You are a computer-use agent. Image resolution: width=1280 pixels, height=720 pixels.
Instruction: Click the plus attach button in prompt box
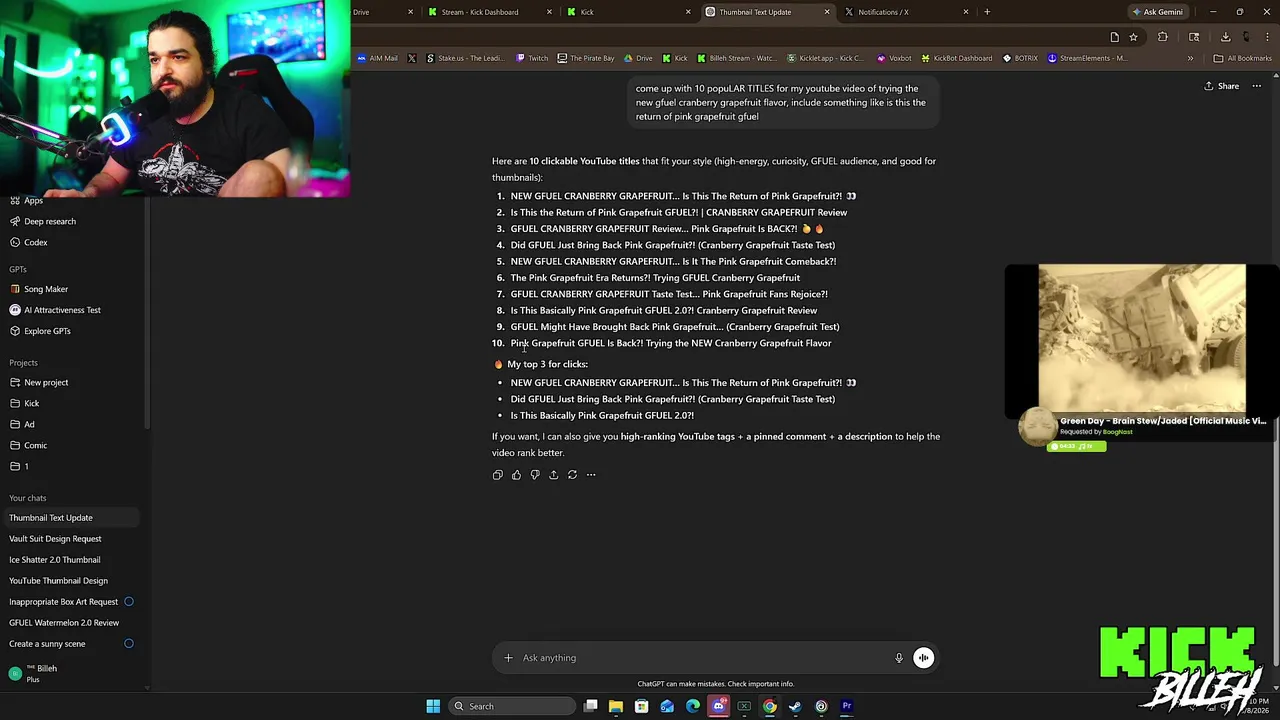(508, 658)
